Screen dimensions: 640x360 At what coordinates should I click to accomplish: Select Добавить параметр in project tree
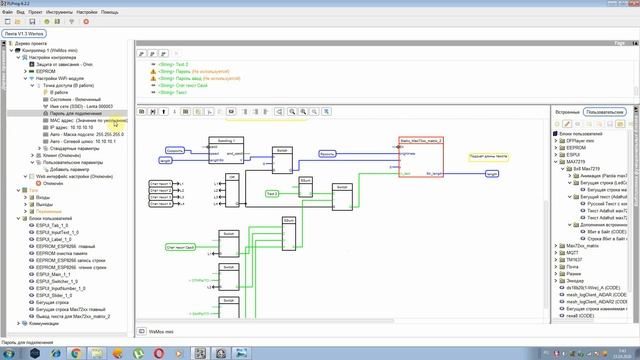tap(69, 169)
